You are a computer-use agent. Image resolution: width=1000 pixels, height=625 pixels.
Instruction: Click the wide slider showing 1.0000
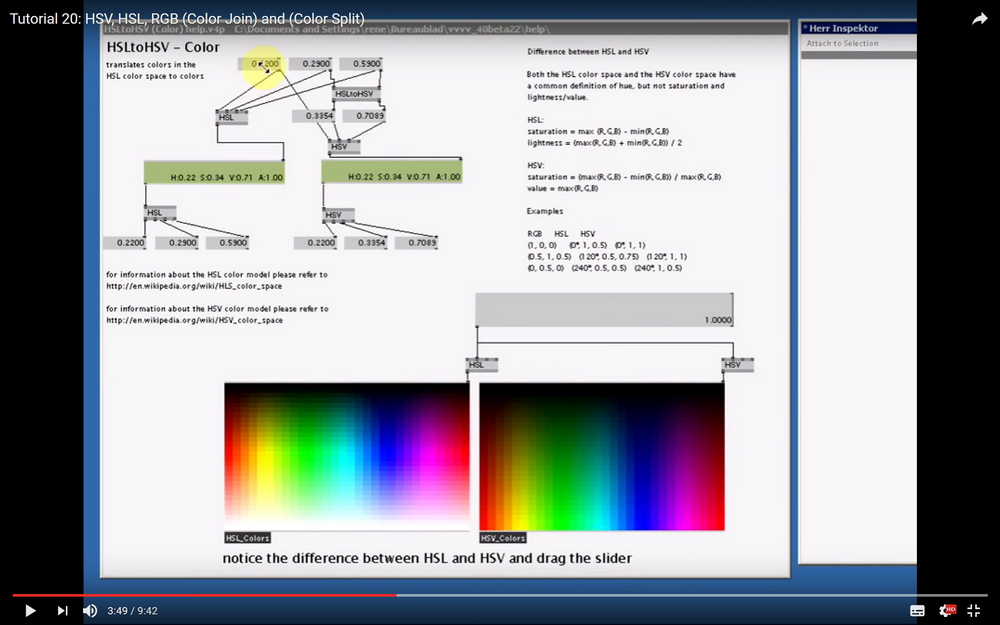tap(600, 308)
